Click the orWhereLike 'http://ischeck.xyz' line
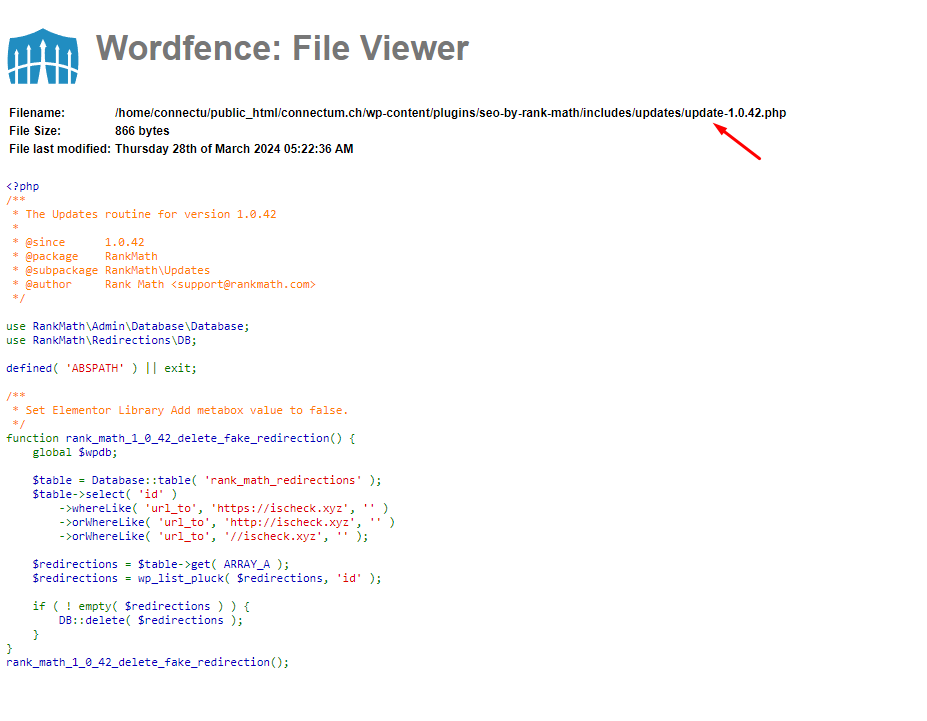 (x=226, y=522)
